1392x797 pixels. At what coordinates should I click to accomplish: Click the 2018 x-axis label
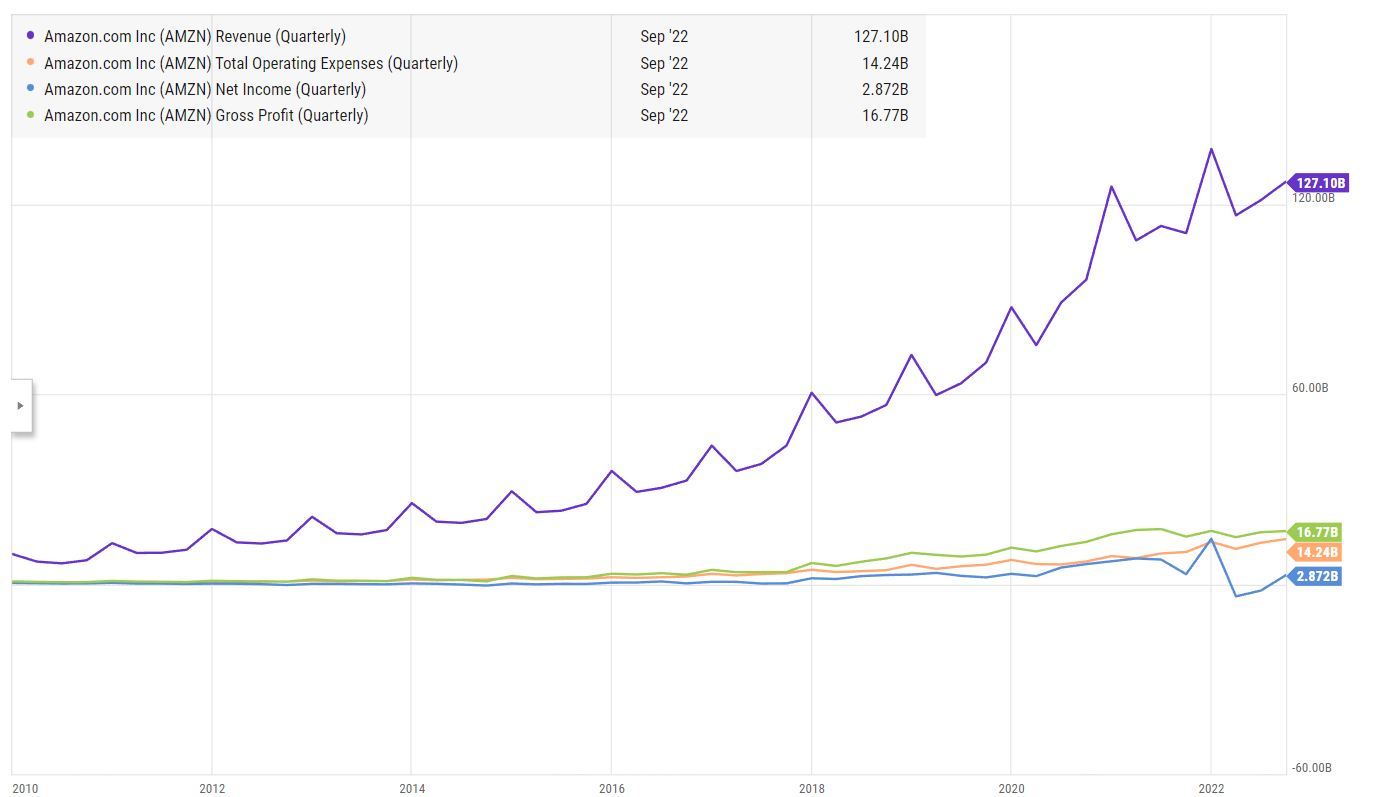tap(811, 788)
